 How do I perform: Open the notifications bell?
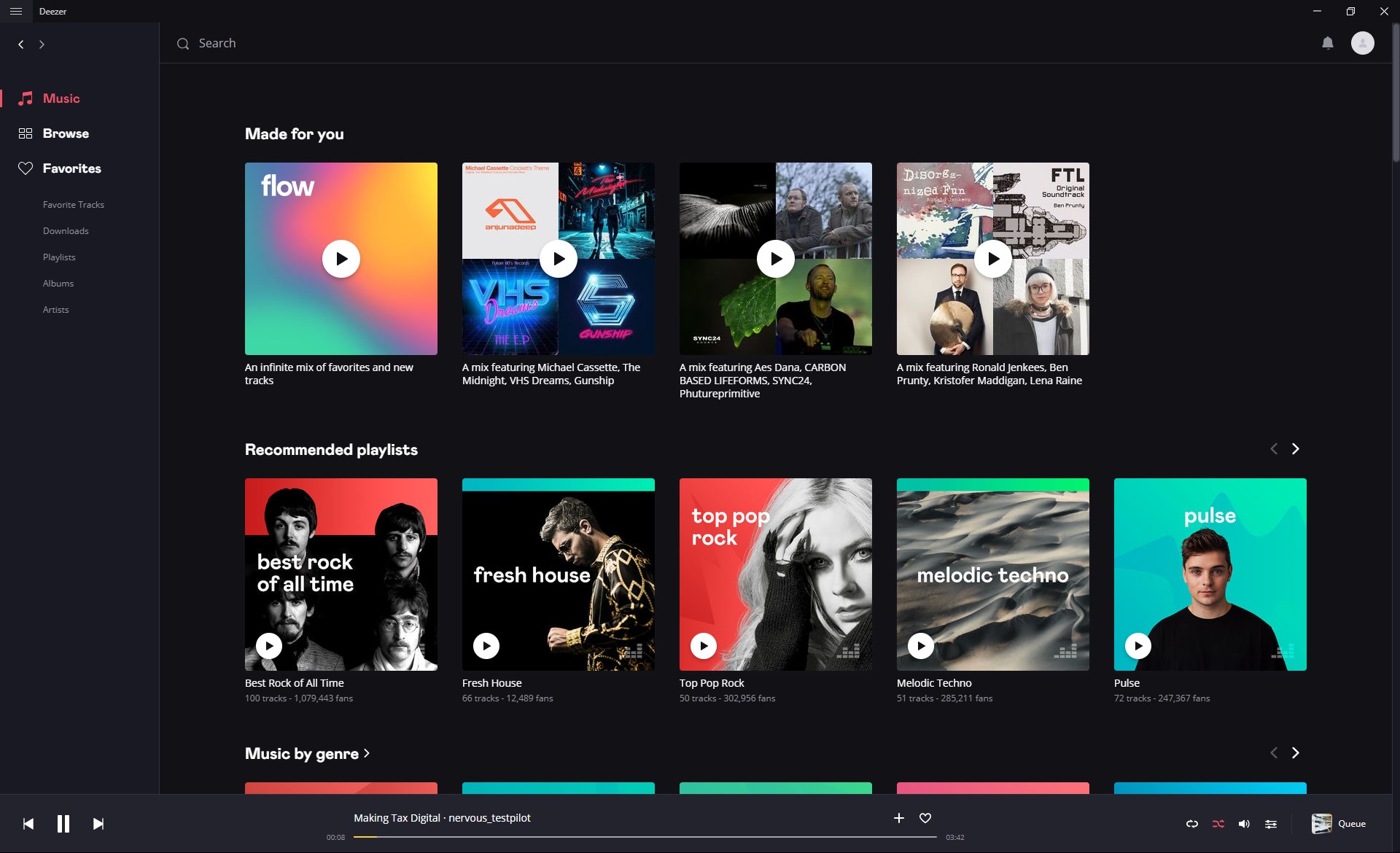click(x=1328, y=43)
